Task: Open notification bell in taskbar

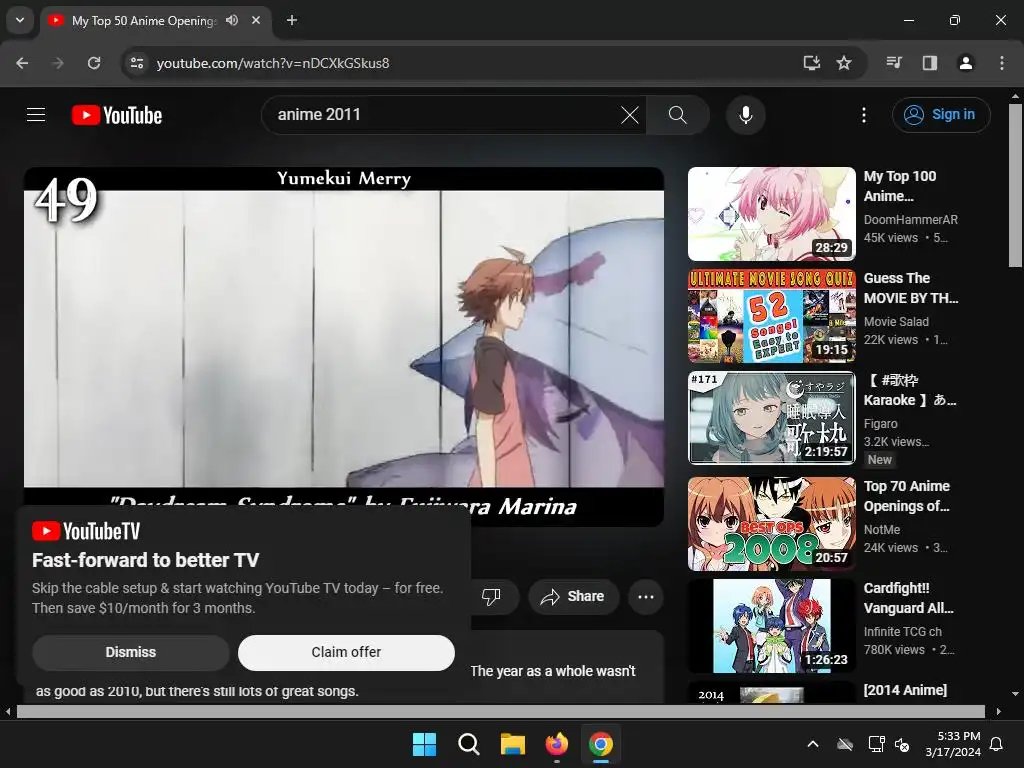Action: 997,744
